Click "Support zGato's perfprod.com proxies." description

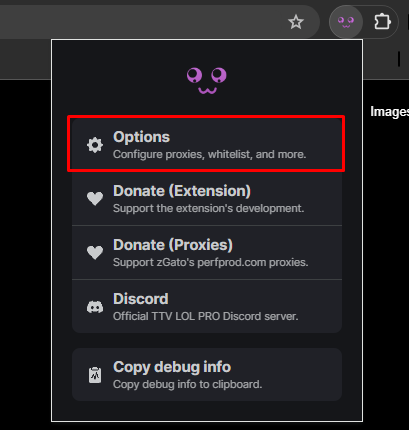point(211,262)
